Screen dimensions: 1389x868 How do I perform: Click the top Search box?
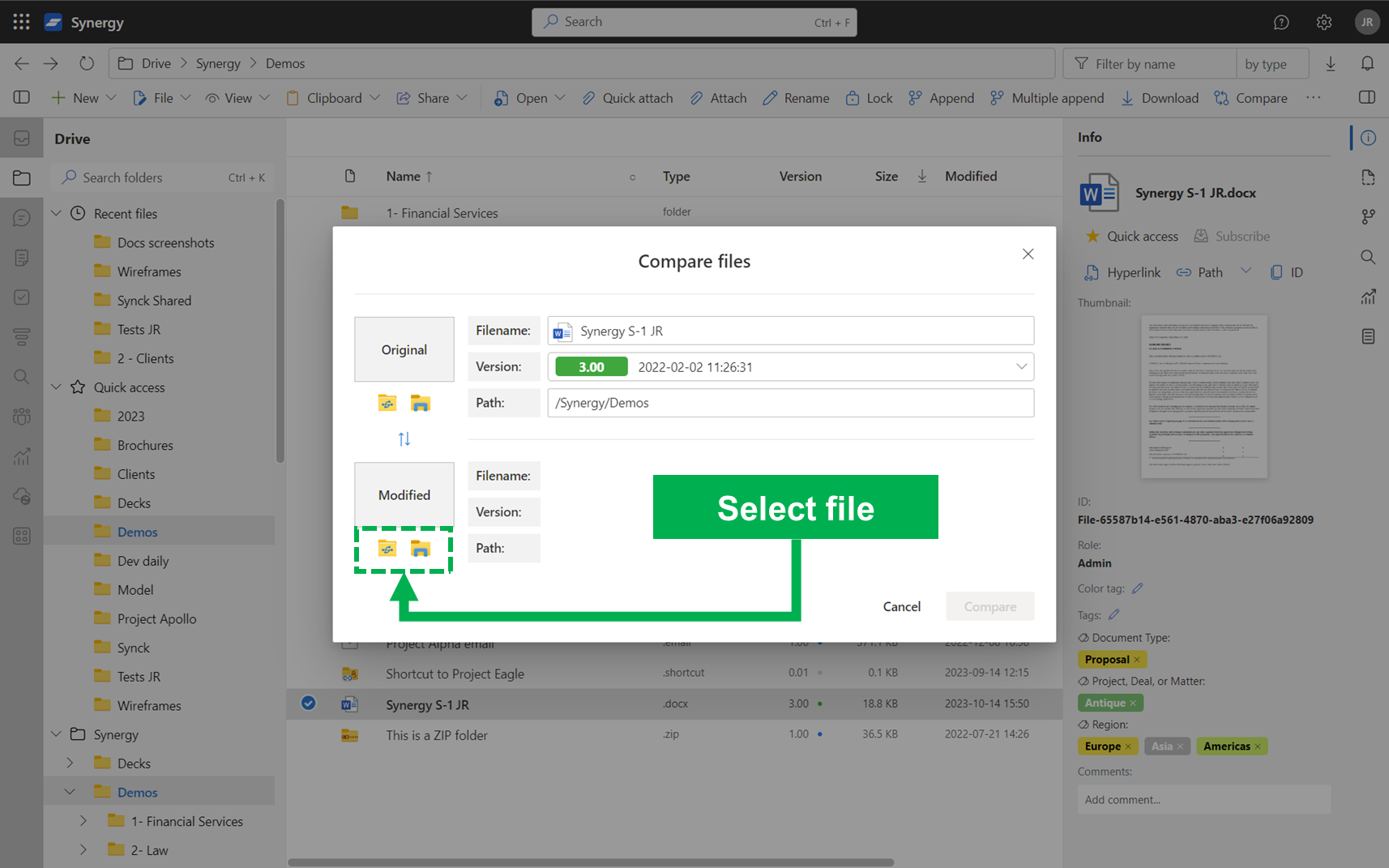point(694,22)
